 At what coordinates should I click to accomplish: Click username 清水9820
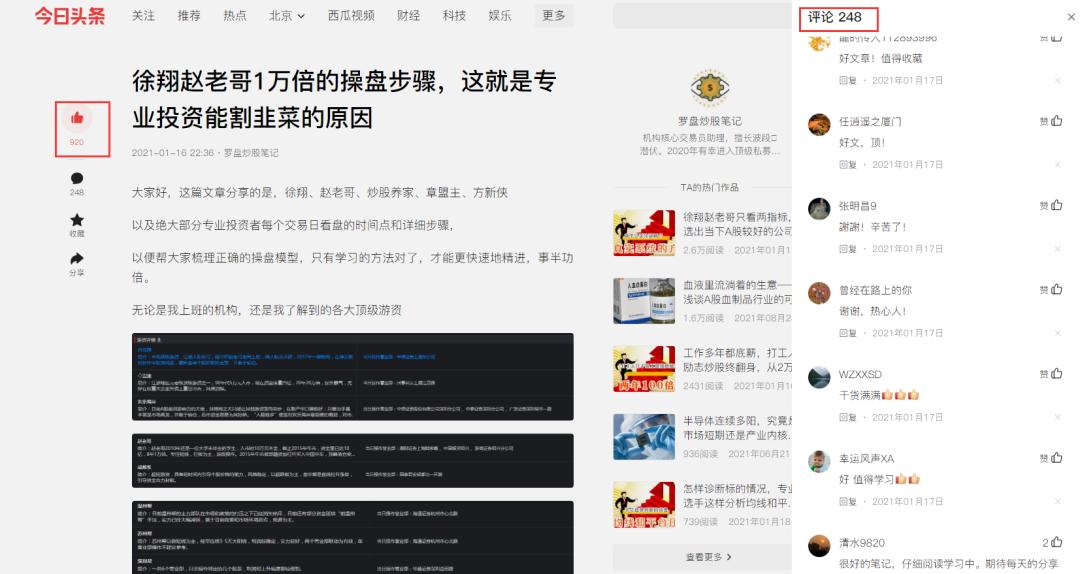pyautogui.click(x=862, y=542)
